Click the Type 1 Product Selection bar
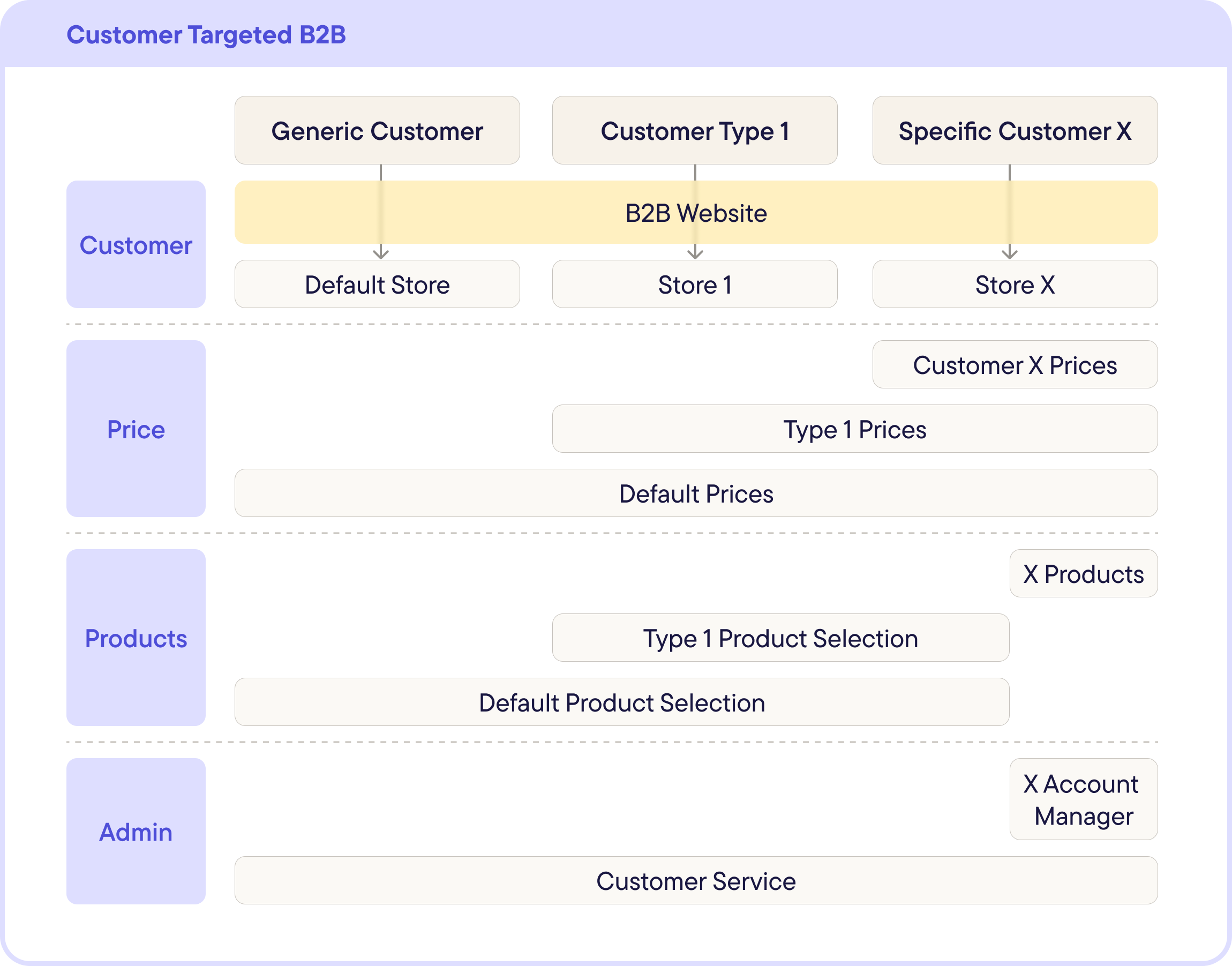 pos(781,638)
